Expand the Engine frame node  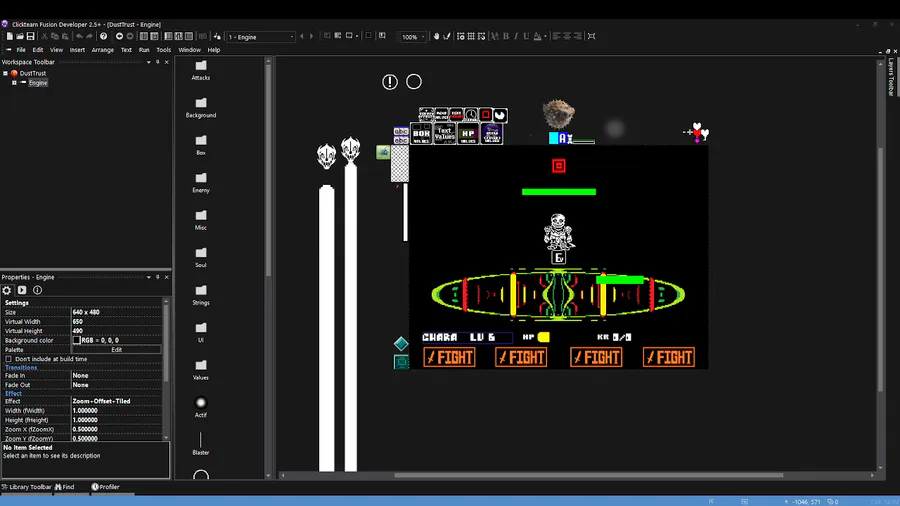pyautogui.click(x=14, y=83)
